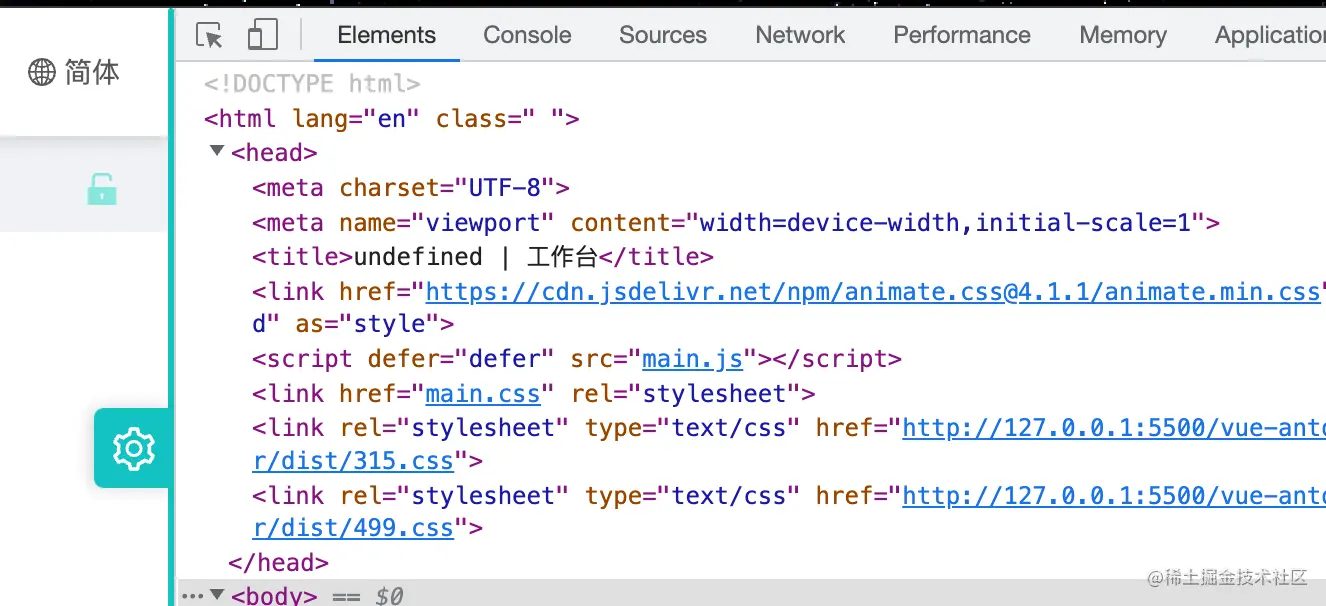Select the meta viewport node
The image size is (1326, 606).
click(736, 222)
